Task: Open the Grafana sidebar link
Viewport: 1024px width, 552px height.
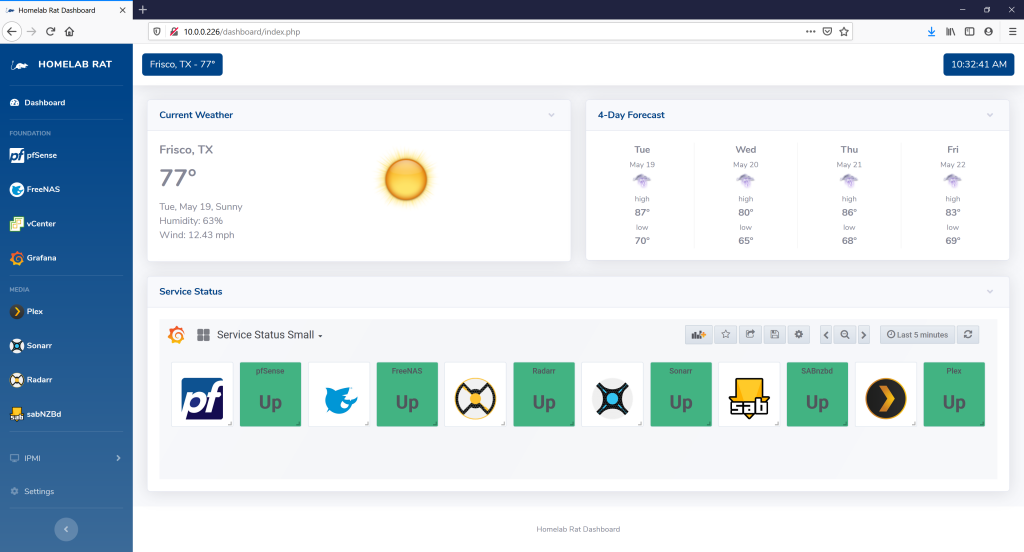Action: tap(33, 258)
